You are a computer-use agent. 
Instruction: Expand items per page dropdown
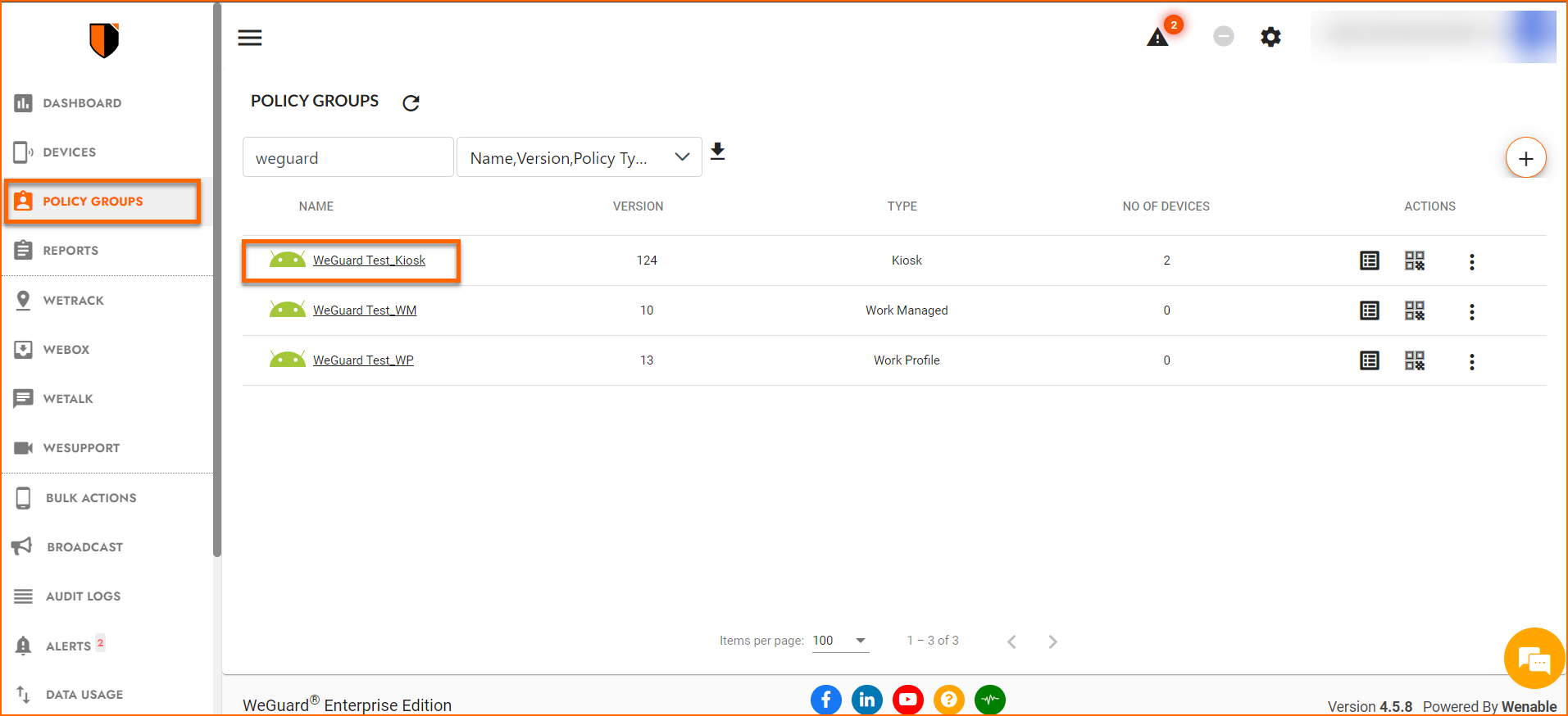coord(840,641)
